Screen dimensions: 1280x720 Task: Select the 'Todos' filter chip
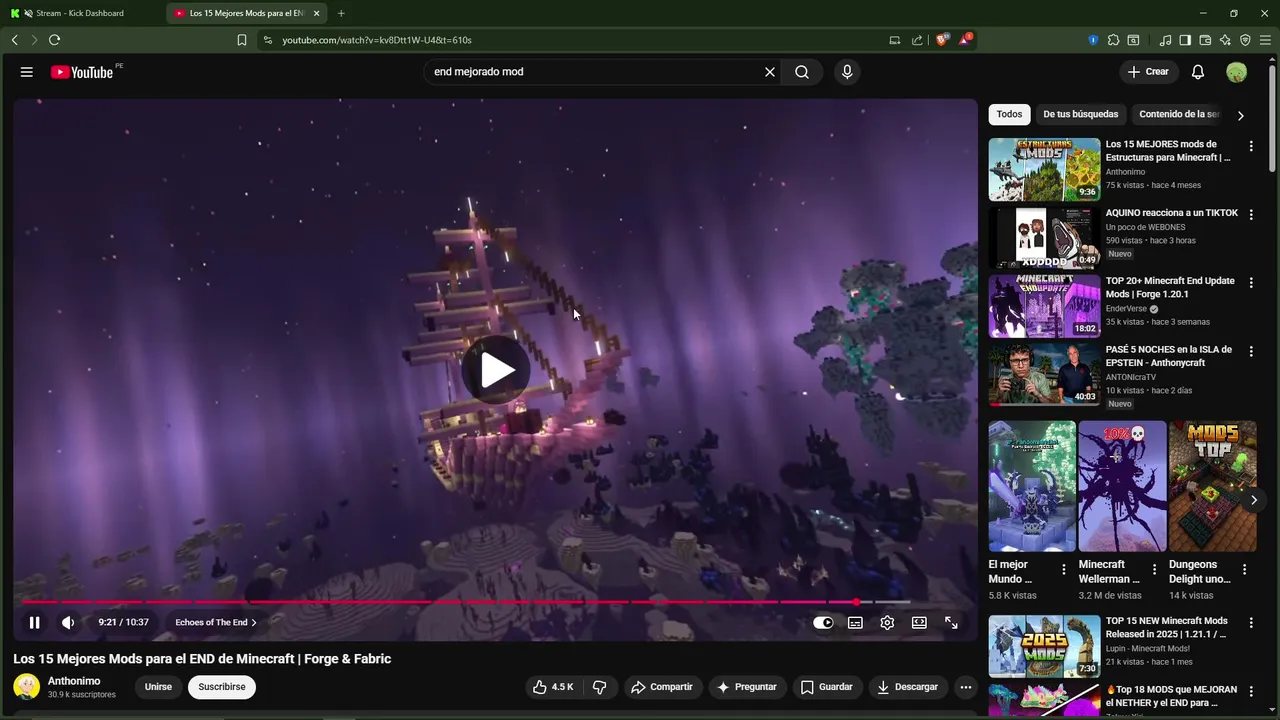coord(1009,114)
